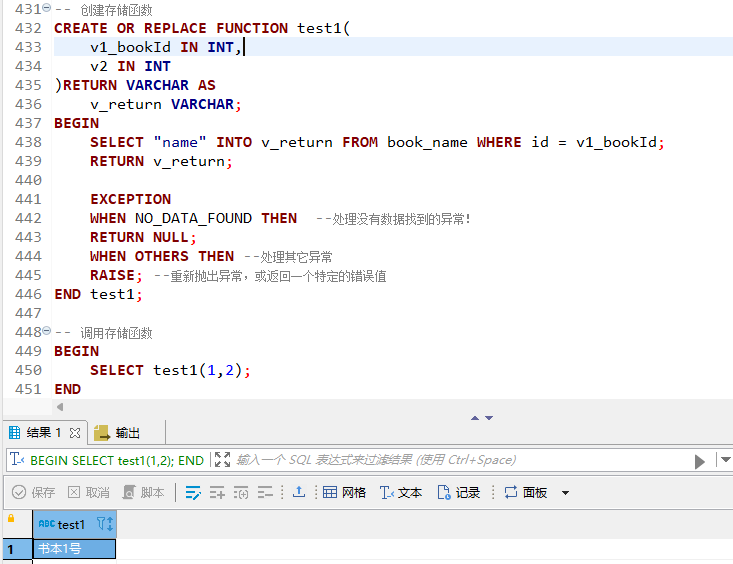Click the expand filter panel icon
Image resolution: width=733 pixels, height=564 pixels.
222,460
